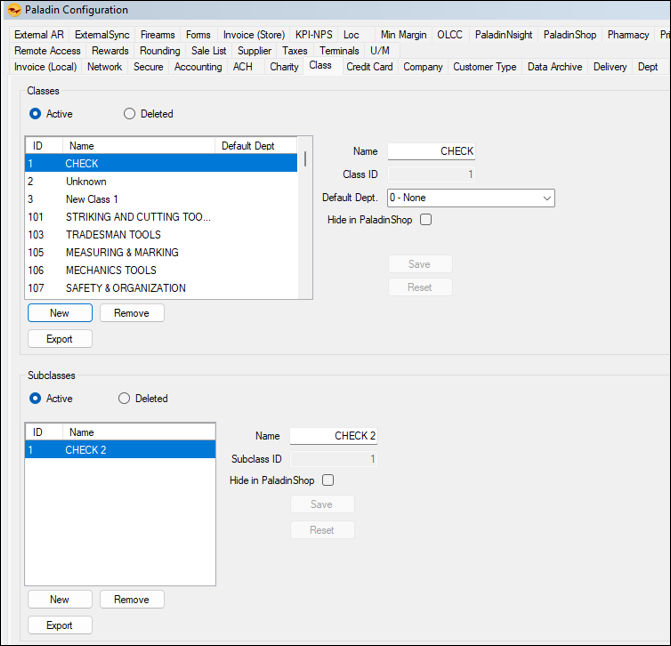The width and height of the screenshot is (671, 646).
Task: Choose Deleted radio button under Subclasses
Action: [124, 398]
